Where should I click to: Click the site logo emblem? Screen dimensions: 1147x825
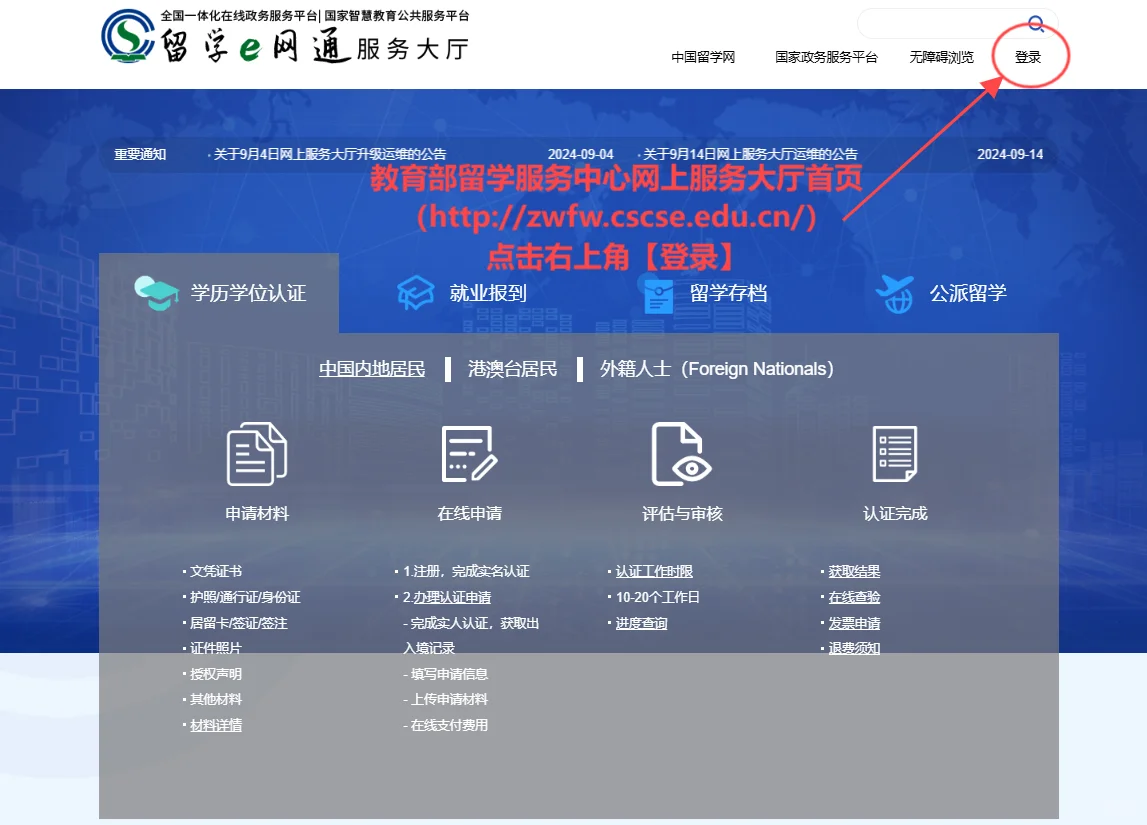tap(127, 36)
